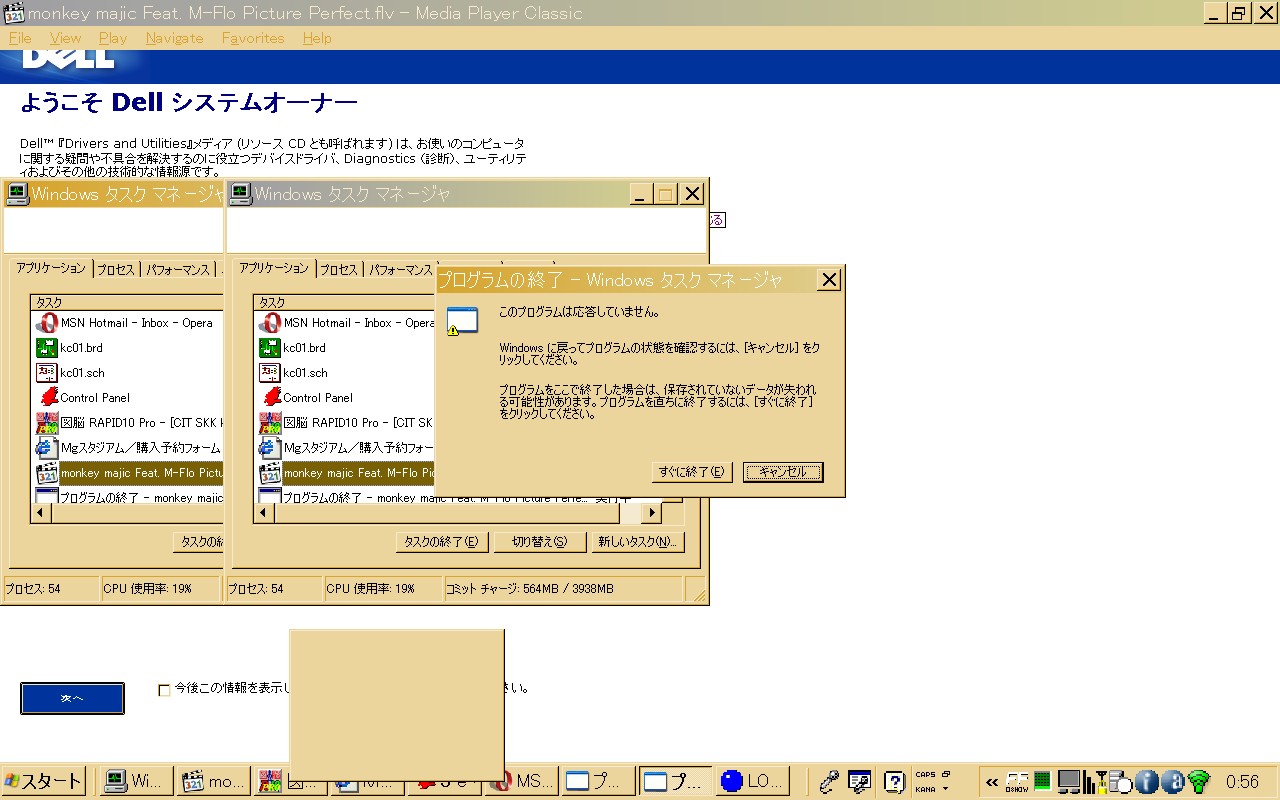The height and width of the screenshot is (800, 1280).
Task: Open the View menu in Media Player Classic
Action: coord(65,38)
